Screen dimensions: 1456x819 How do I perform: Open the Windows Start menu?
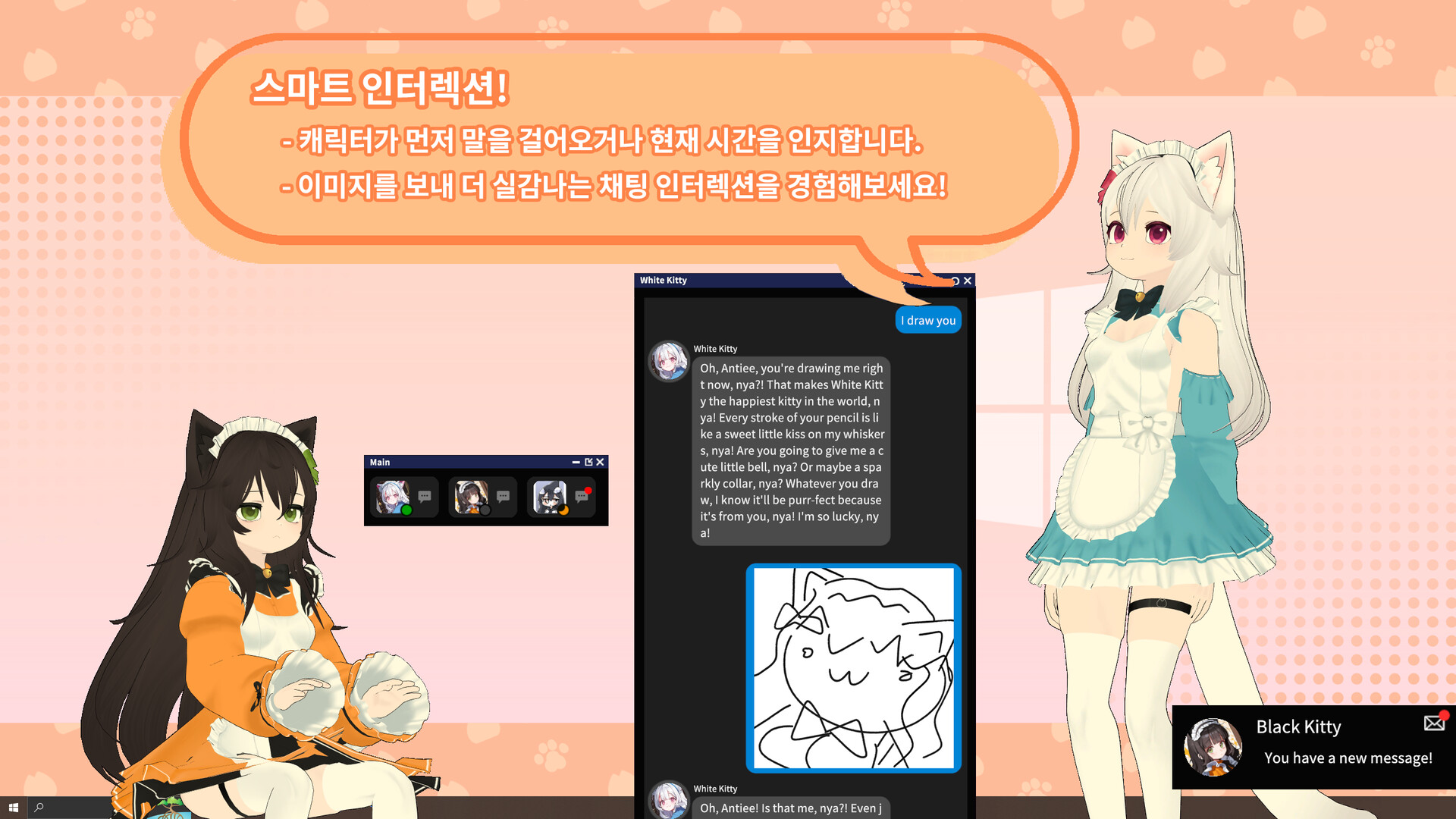coord(13,808)
